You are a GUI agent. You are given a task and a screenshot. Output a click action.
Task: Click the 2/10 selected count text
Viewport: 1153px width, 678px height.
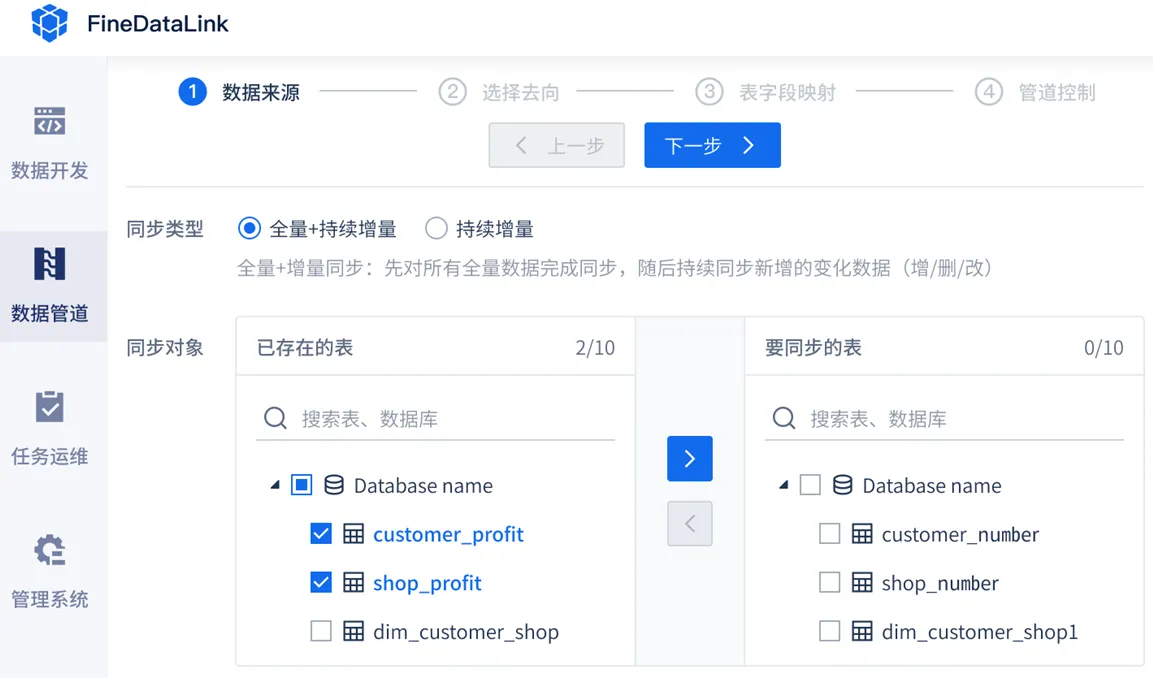(595, 347)
